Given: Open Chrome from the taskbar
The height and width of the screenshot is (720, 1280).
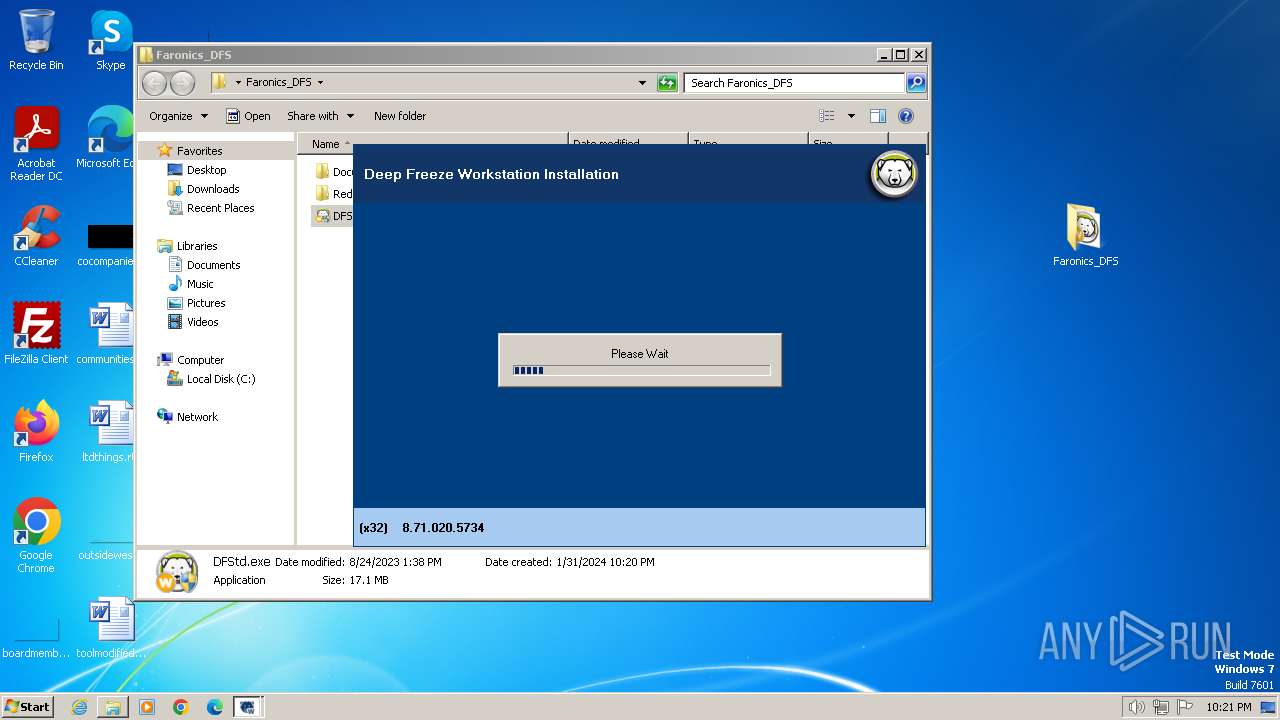Looking at the screenshot, I should coord(181,707).
